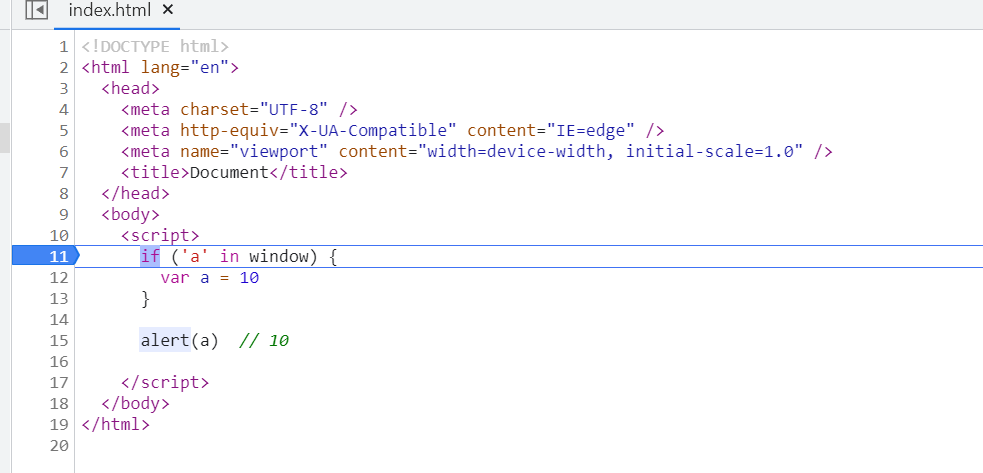Viewport: 983px width, 473px height.
Task: Remove the breakpoint on line 11
Action: tap(44, 257)
